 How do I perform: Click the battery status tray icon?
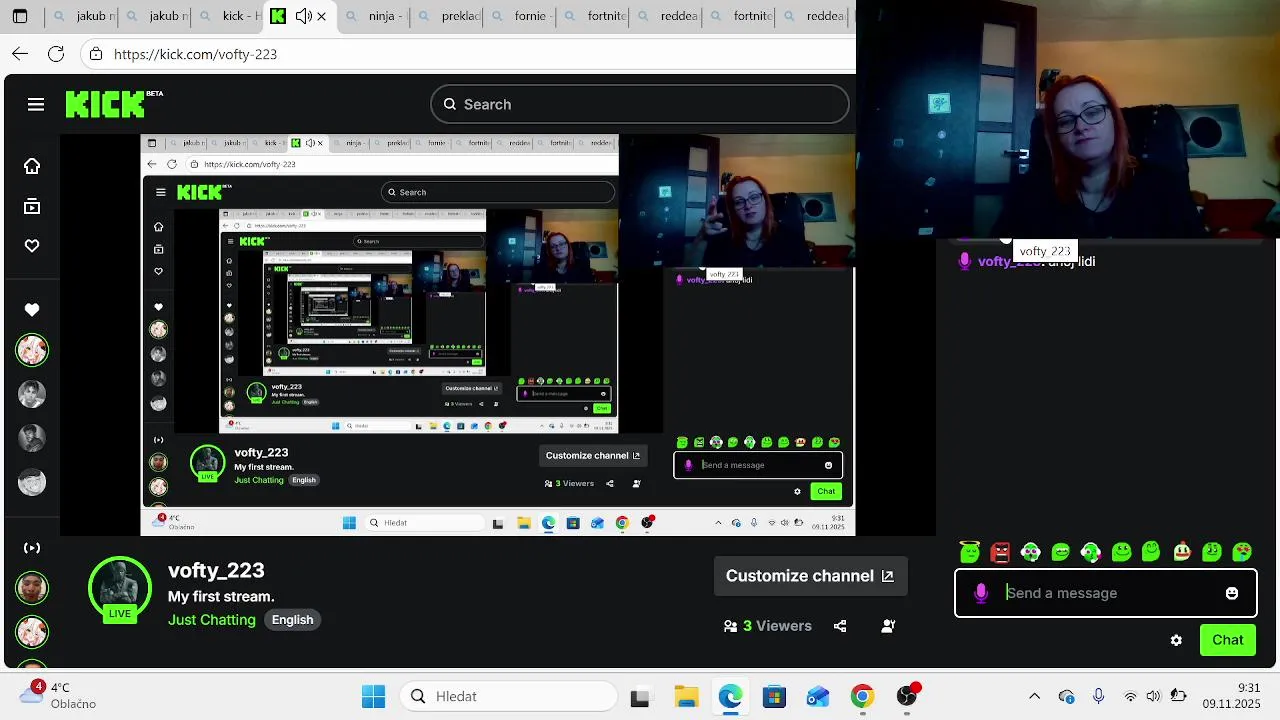1179,696
